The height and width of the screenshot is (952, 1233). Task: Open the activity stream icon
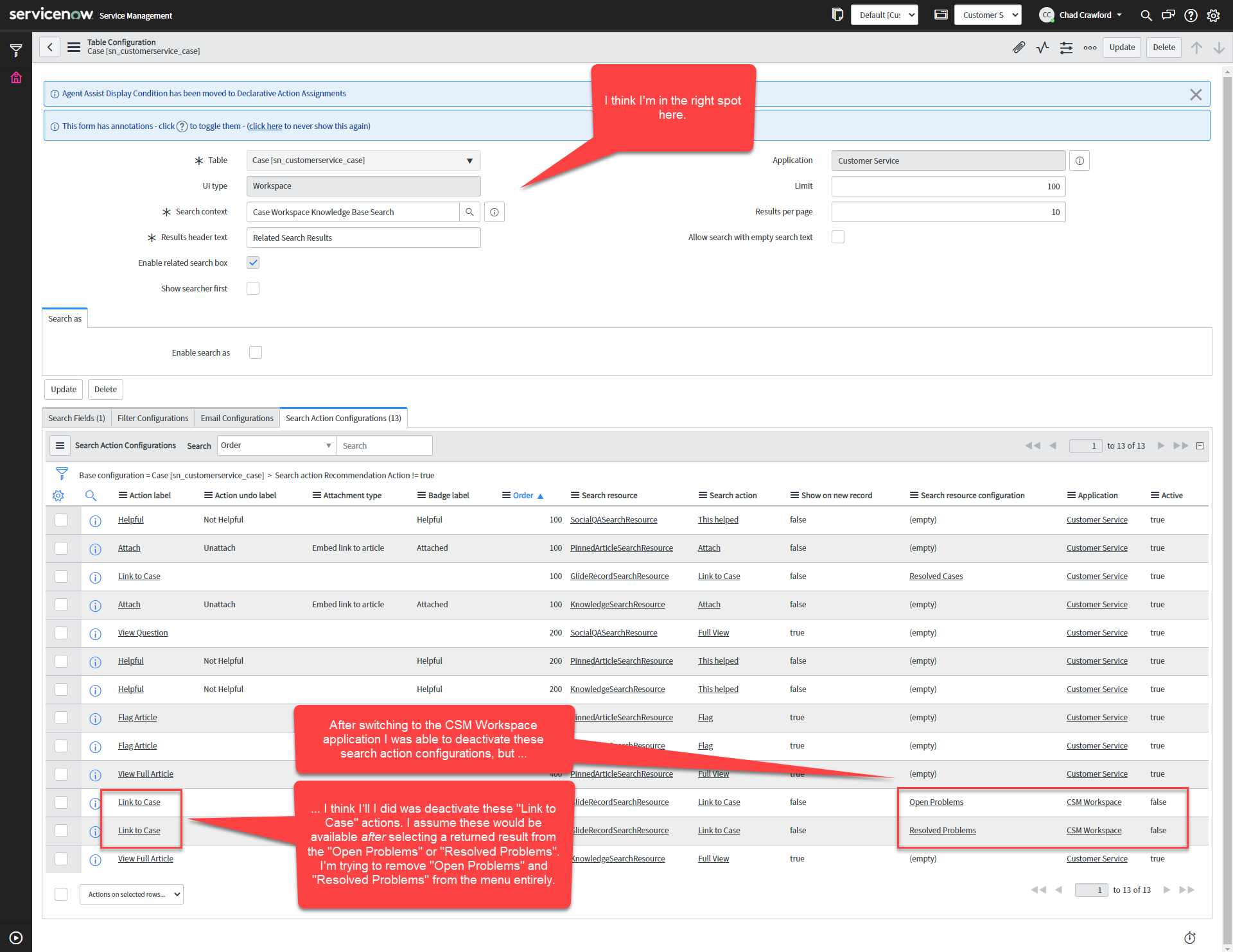[x=1042, y=48]
